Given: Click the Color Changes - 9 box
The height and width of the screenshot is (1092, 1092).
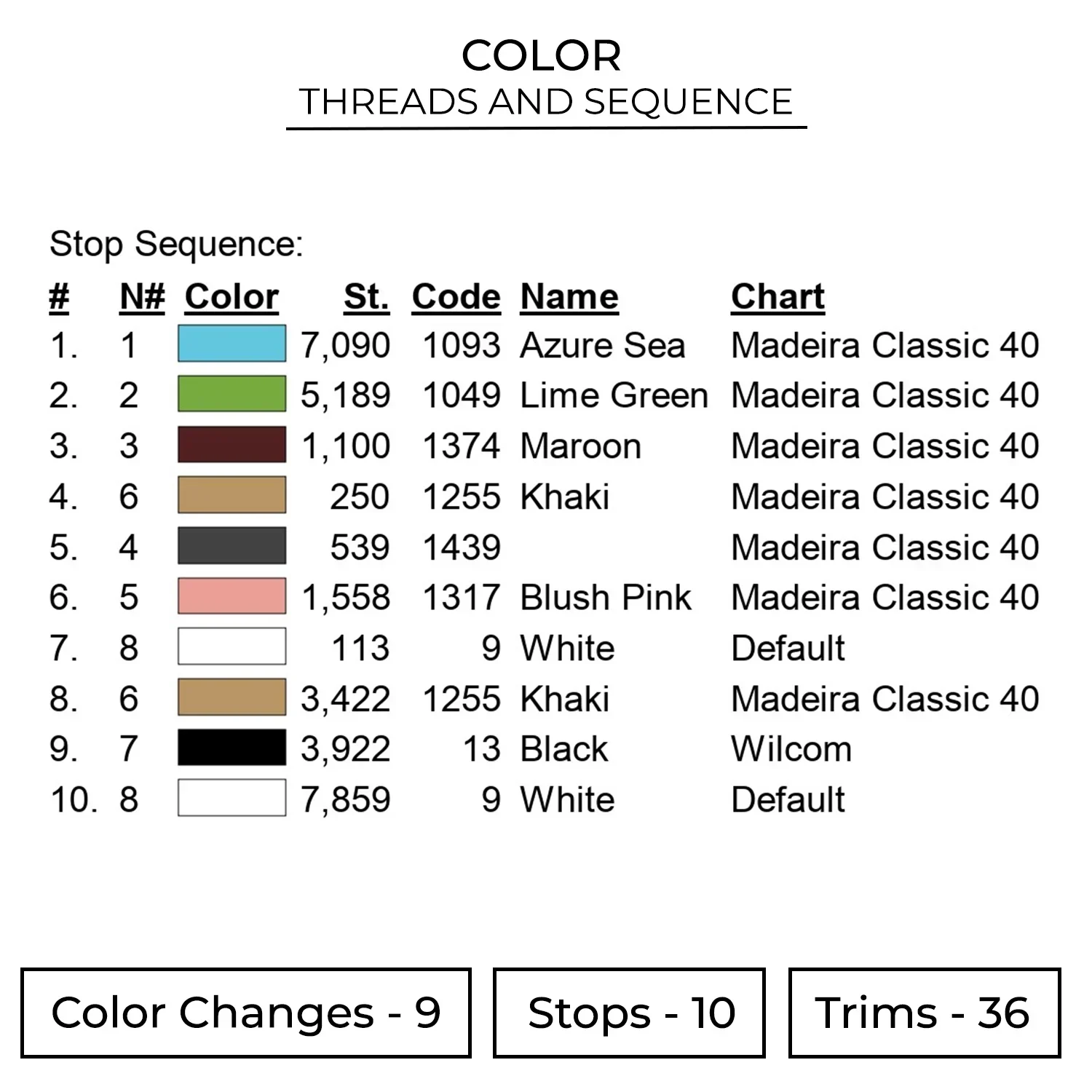Looking at the screenshot, I should tap(246, 1013).
